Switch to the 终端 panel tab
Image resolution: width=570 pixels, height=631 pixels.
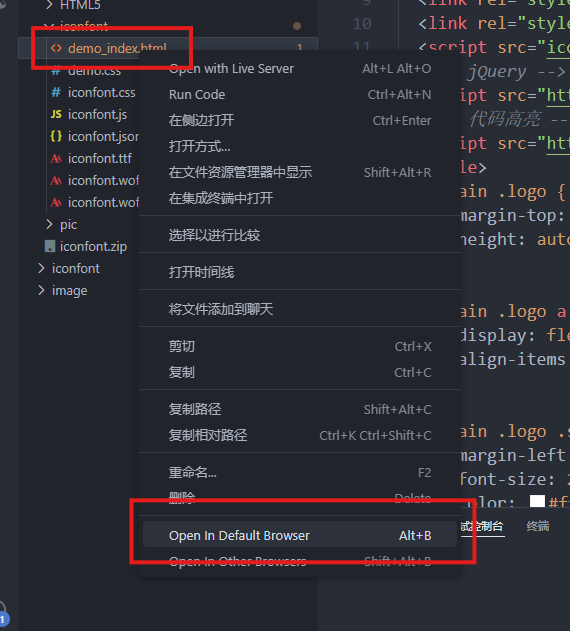538,526
